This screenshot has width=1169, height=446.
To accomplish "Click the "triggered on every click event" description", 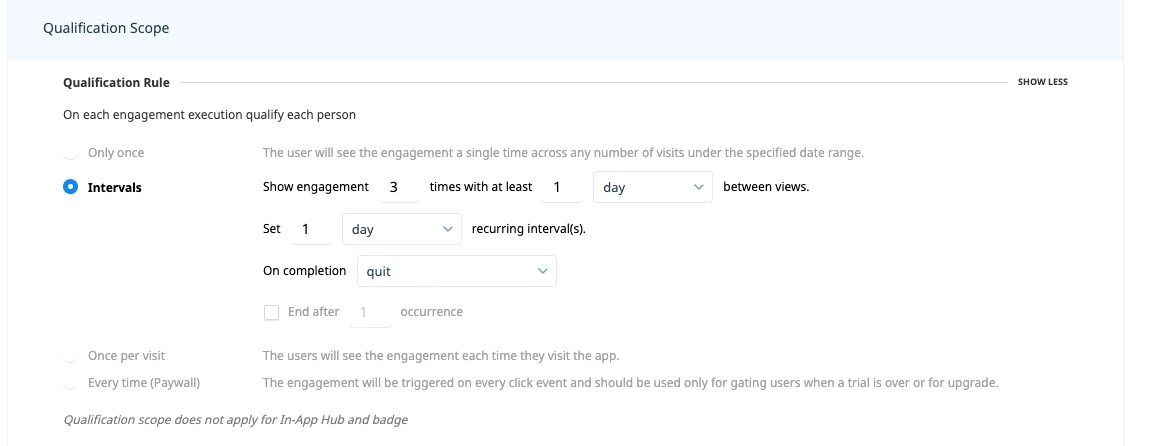I will (x=630, y=383).
